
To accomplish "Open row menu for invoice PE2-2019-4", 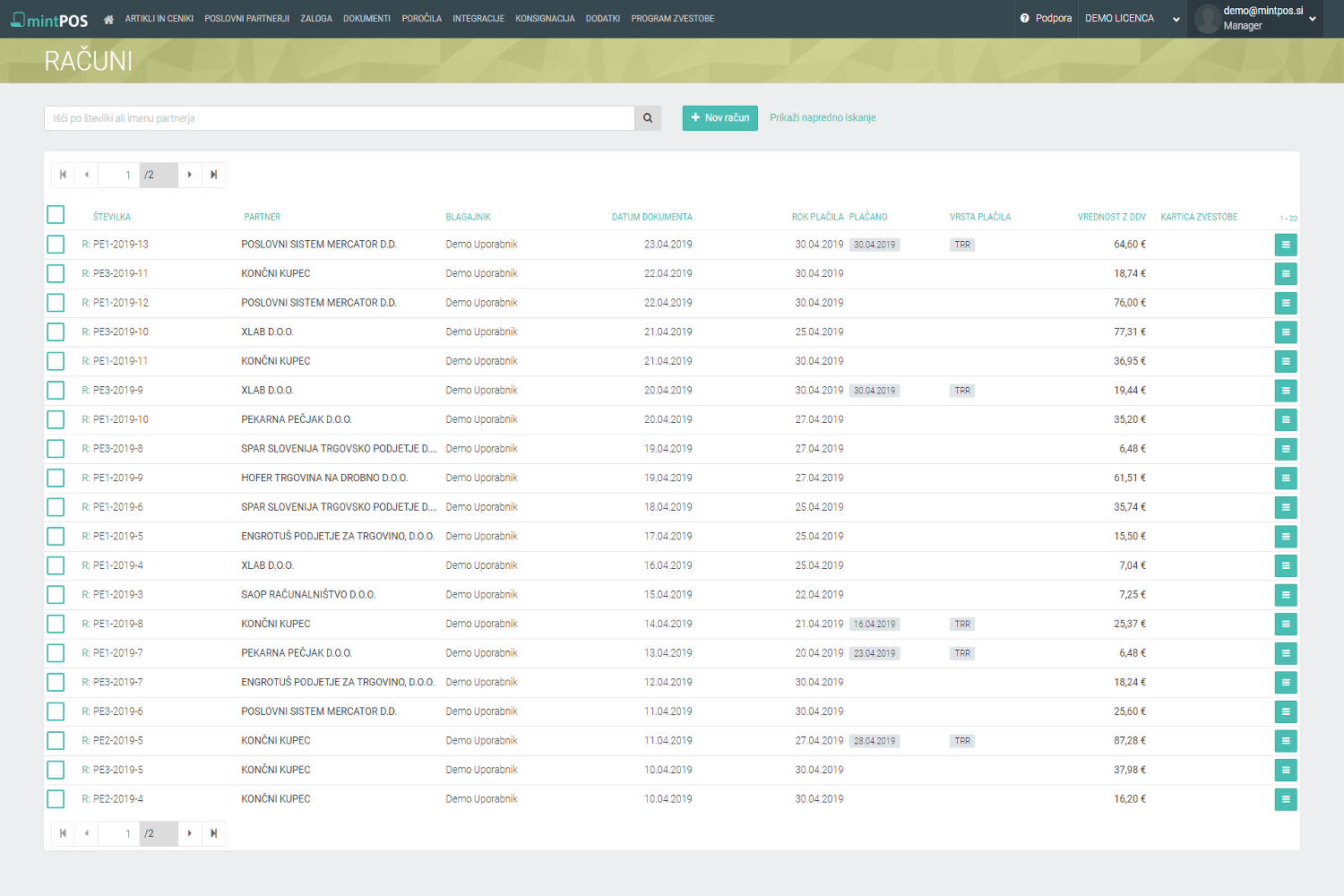I will pos(1285,799).
